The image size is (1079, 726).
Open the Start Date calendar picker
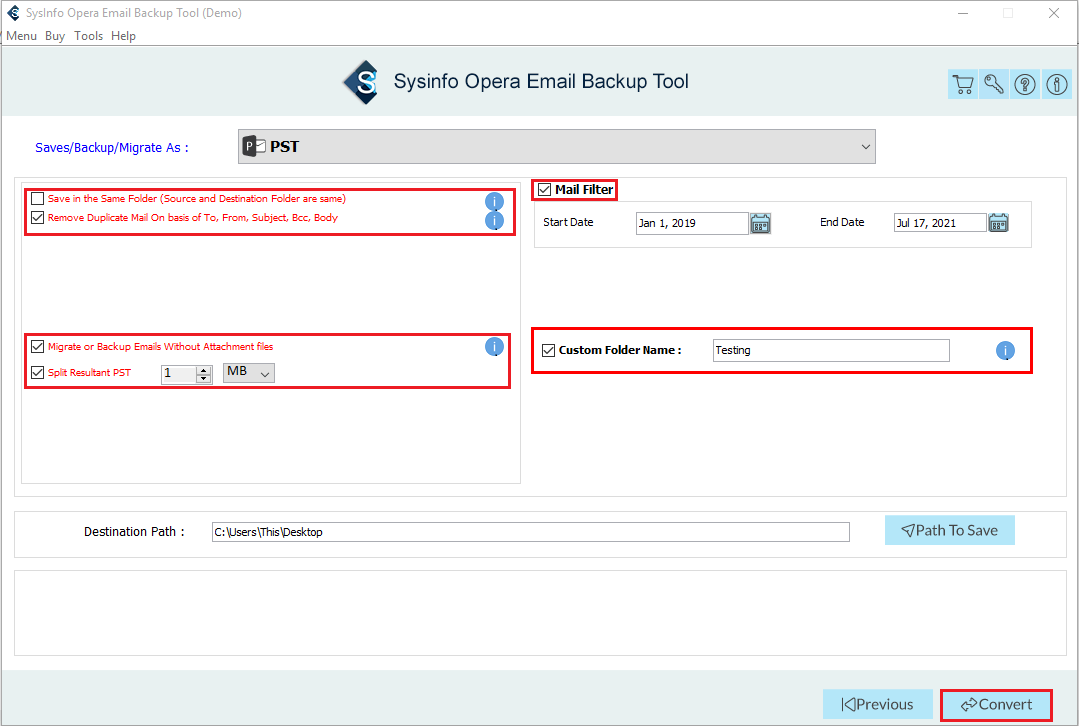point(760,223)
